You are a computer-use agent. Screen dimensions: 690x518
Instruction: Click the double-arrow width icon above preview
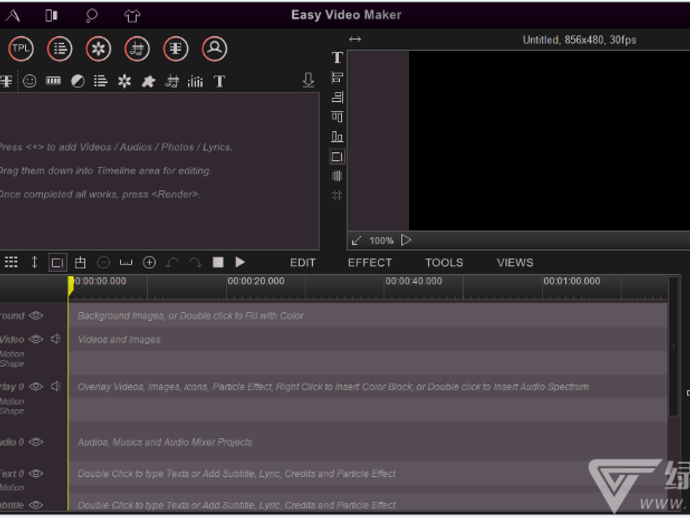(x=355, y=39)
